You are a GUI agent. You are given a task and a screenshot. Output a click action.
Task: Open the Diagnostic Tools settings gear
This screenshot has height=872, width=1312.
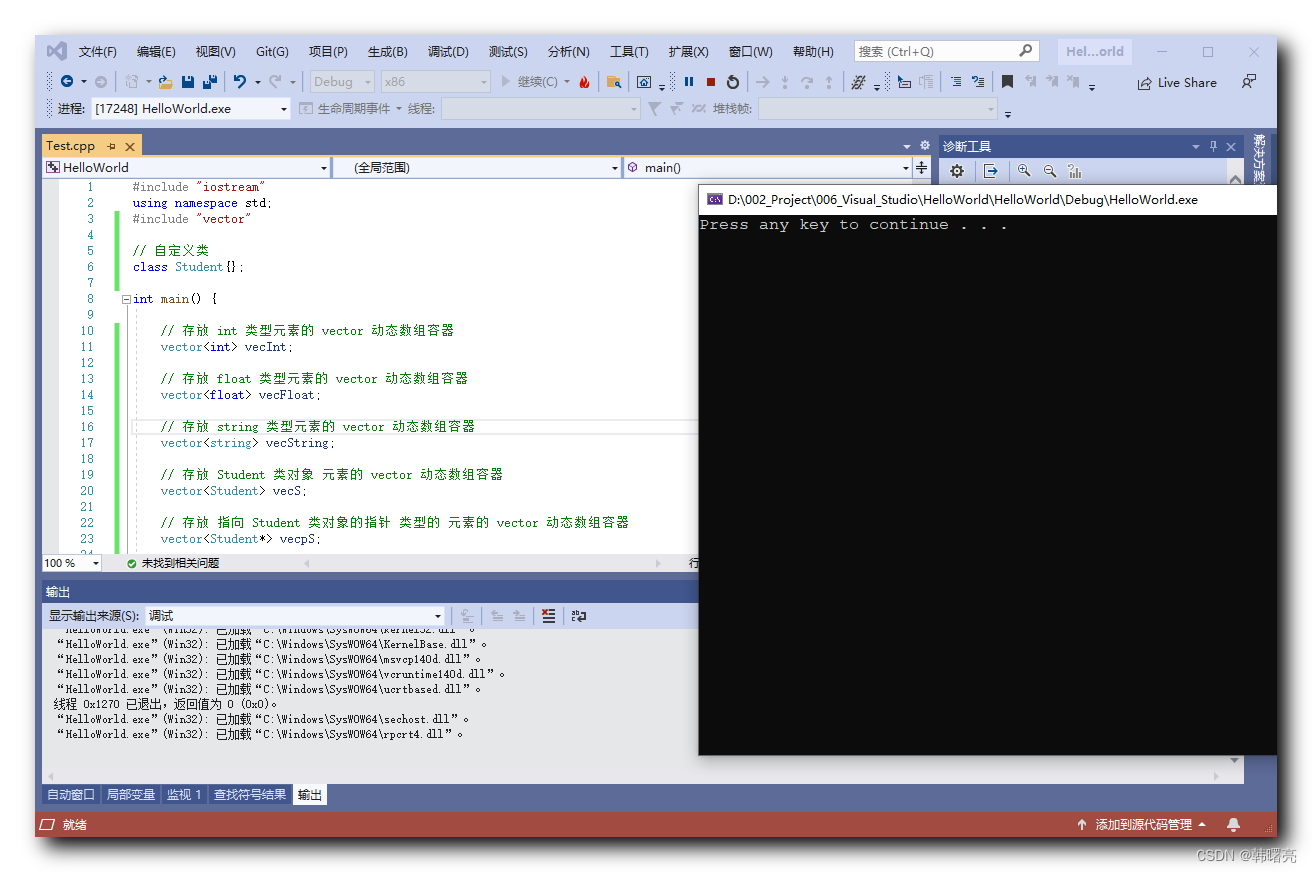click(957, 171)
